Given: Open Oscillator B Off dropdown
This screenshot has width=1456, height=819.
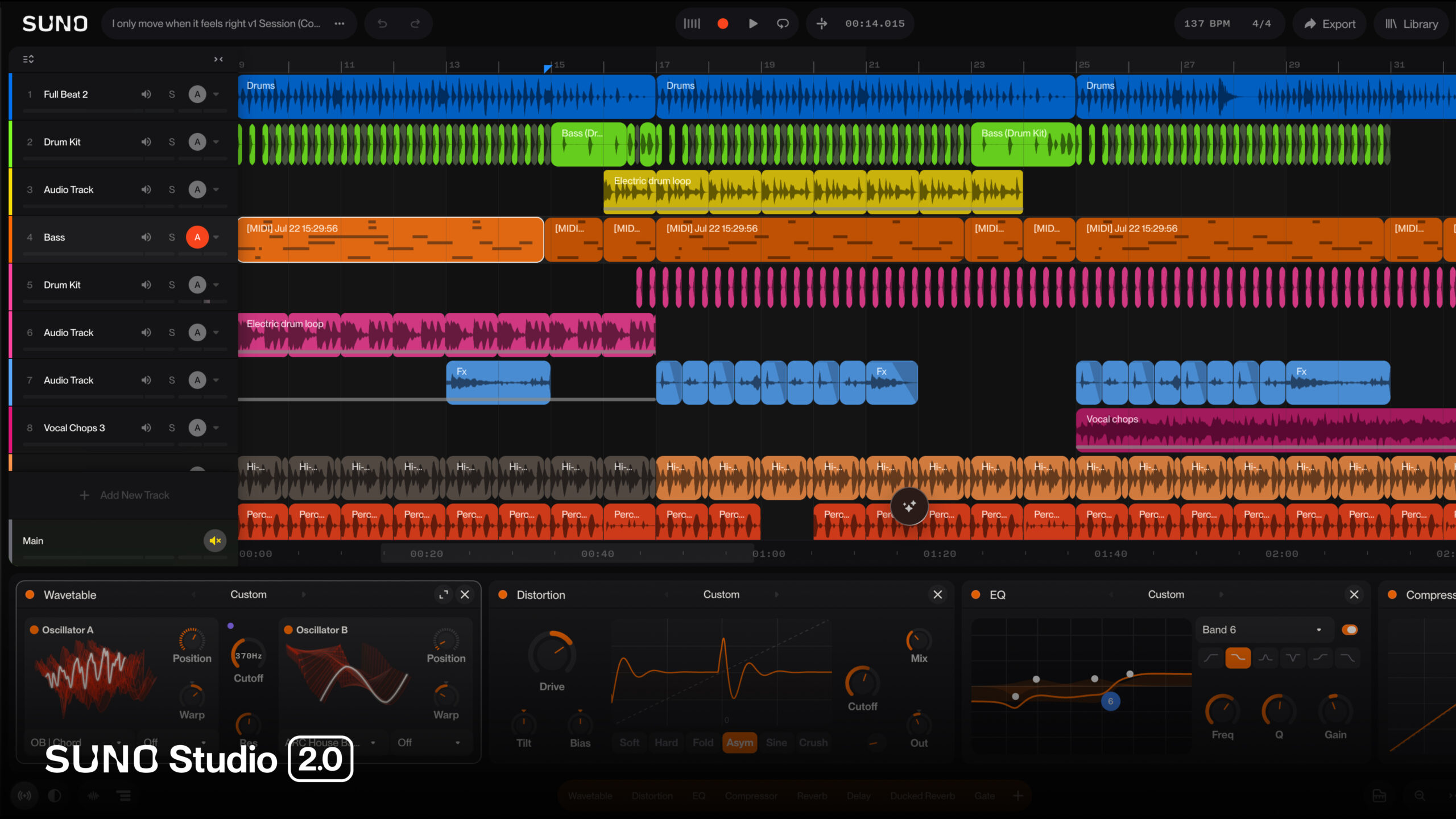Looking at the screenshot, I should point(429,742).
